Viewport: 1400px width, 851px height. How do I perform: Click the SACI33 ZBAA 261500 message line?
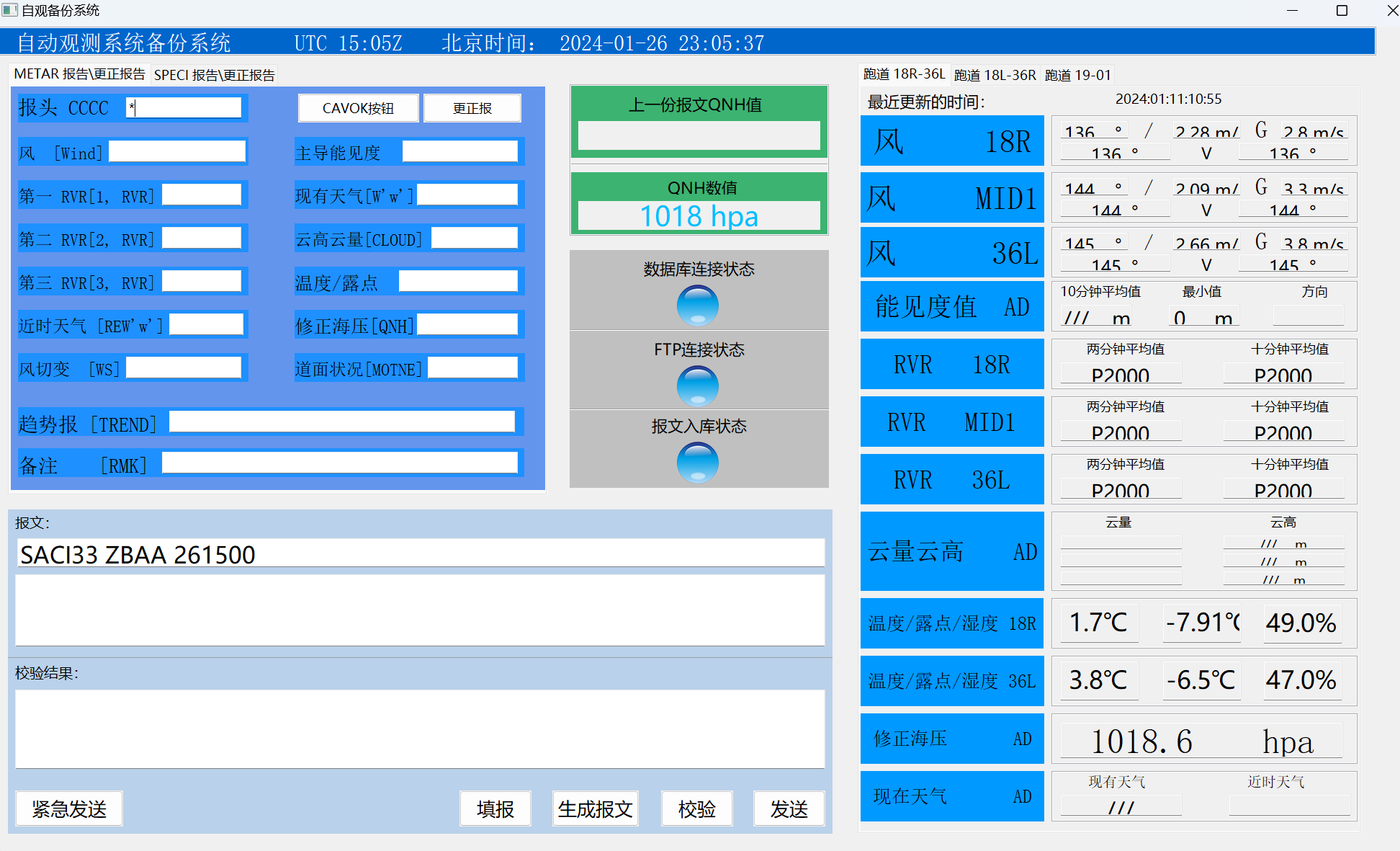pyautogui.click(x=420, y=553)
